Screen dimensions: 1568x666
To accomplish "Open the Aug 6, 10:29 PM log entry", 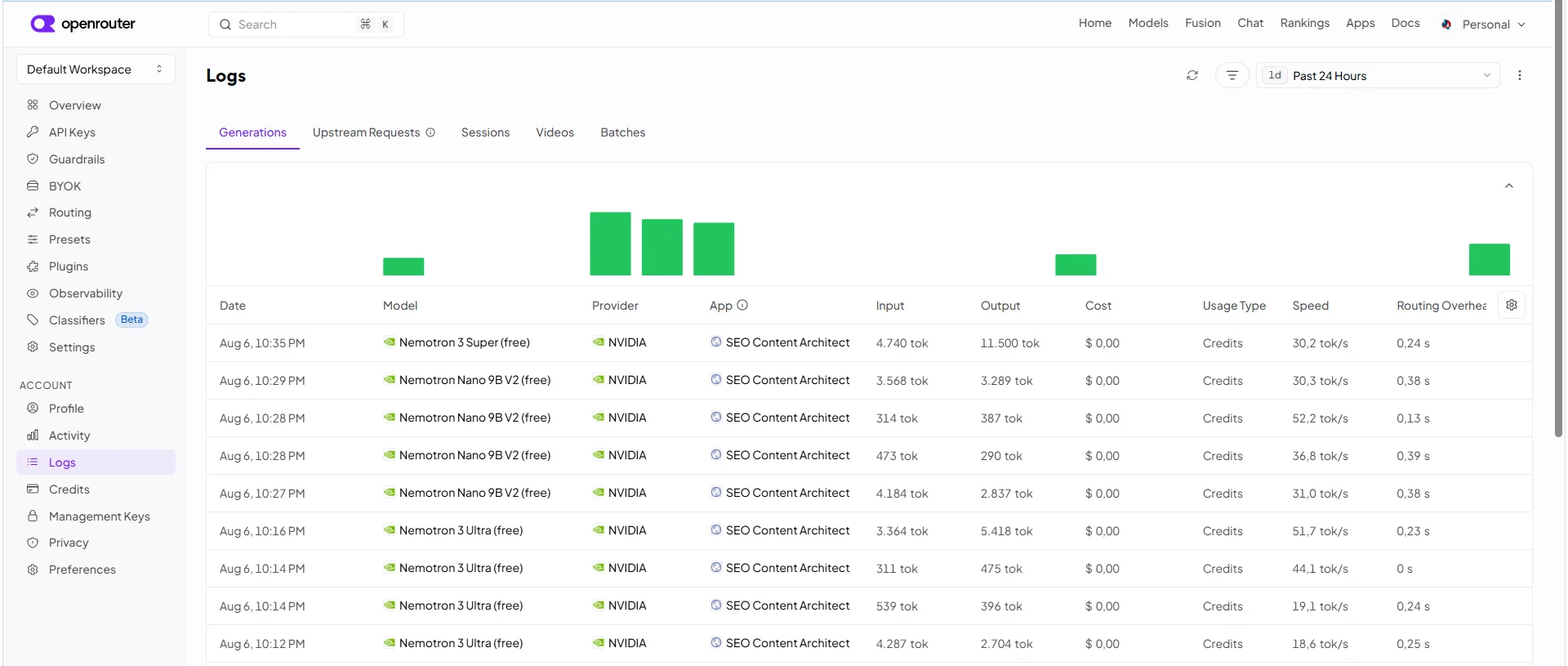I will (869, 381).
